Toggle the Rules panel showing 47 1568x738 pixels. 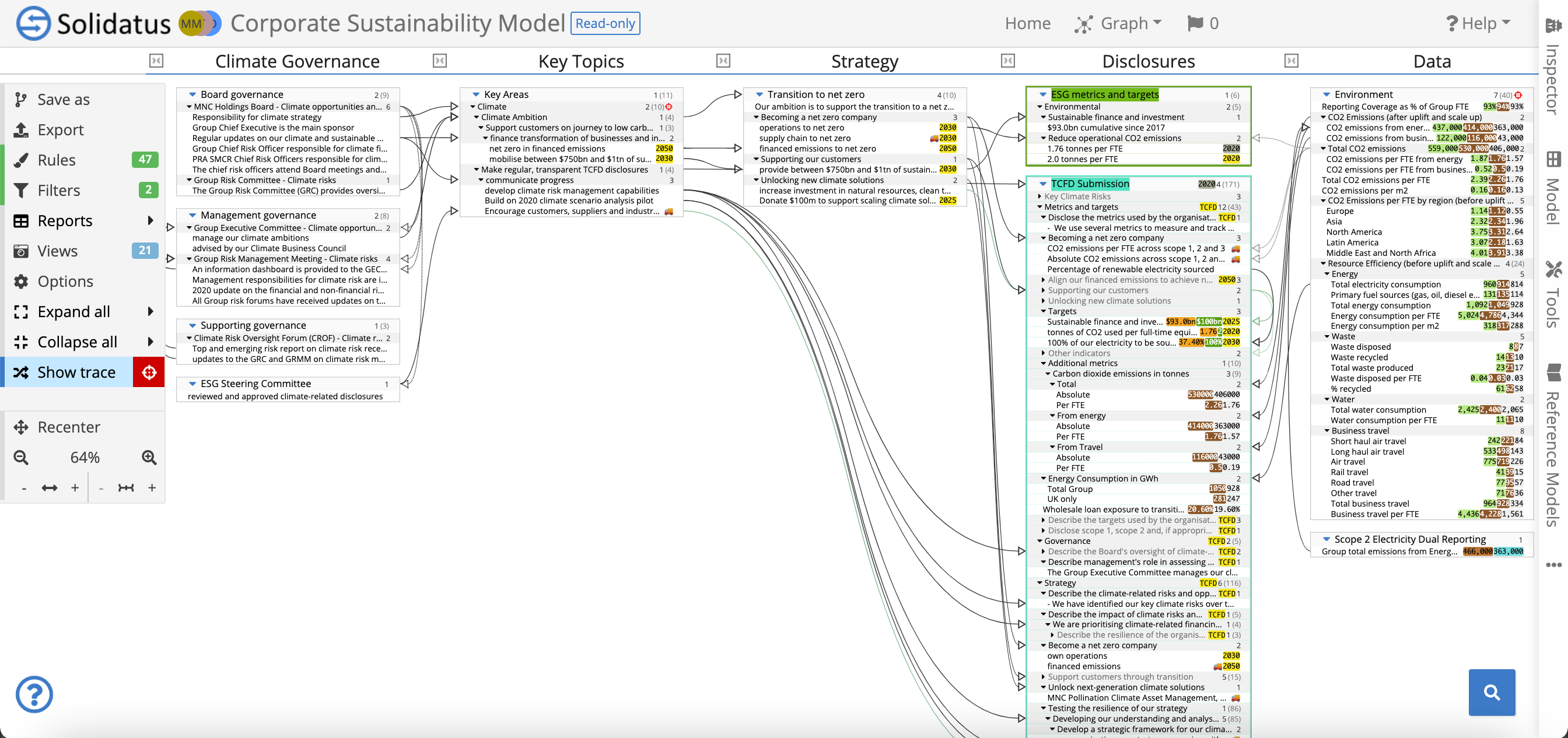pos(57,160)
